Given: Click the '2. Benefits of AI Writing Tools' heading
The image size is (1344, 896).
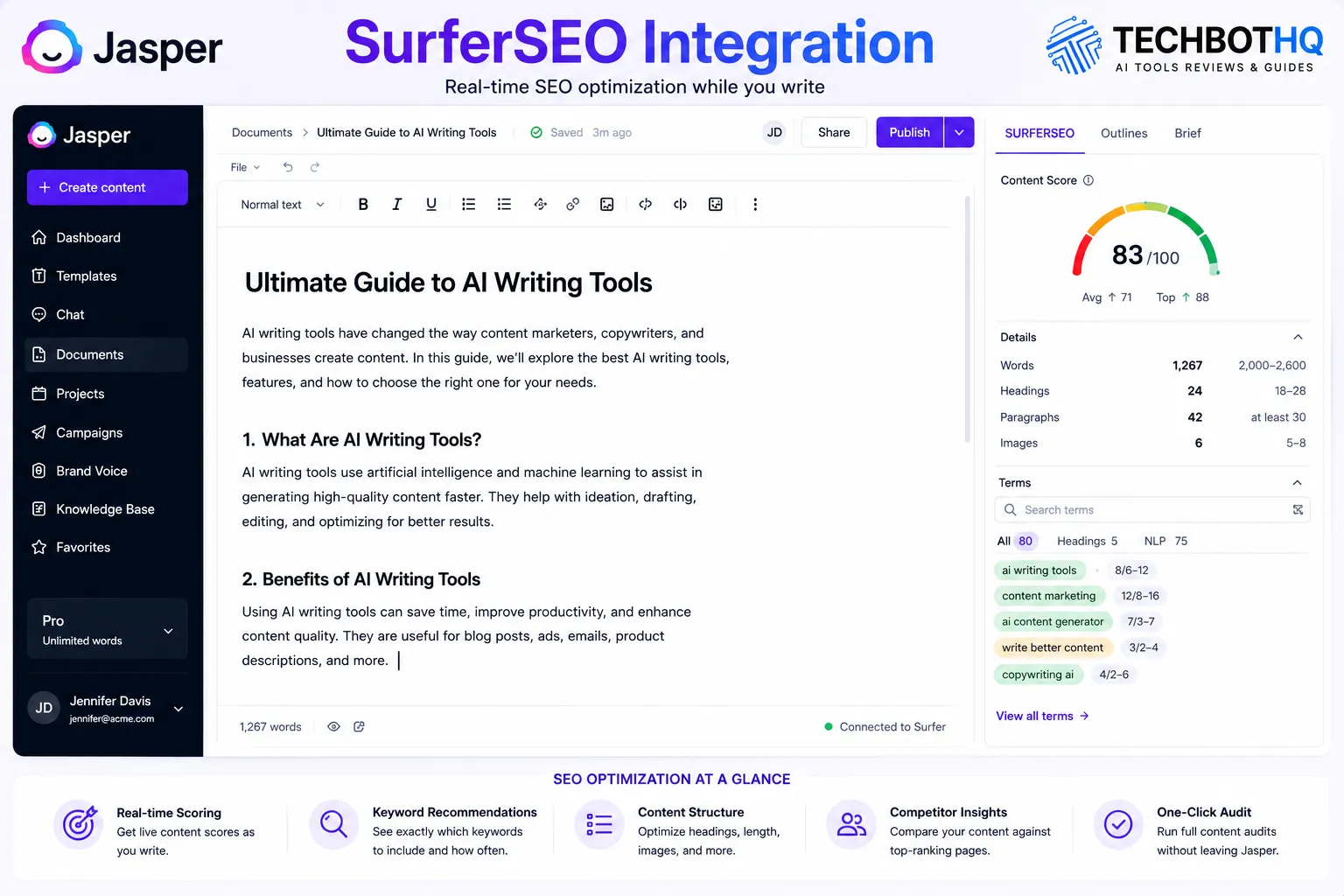Looking at the screenshot, I should pyautogui.click(x=360, y=579).
